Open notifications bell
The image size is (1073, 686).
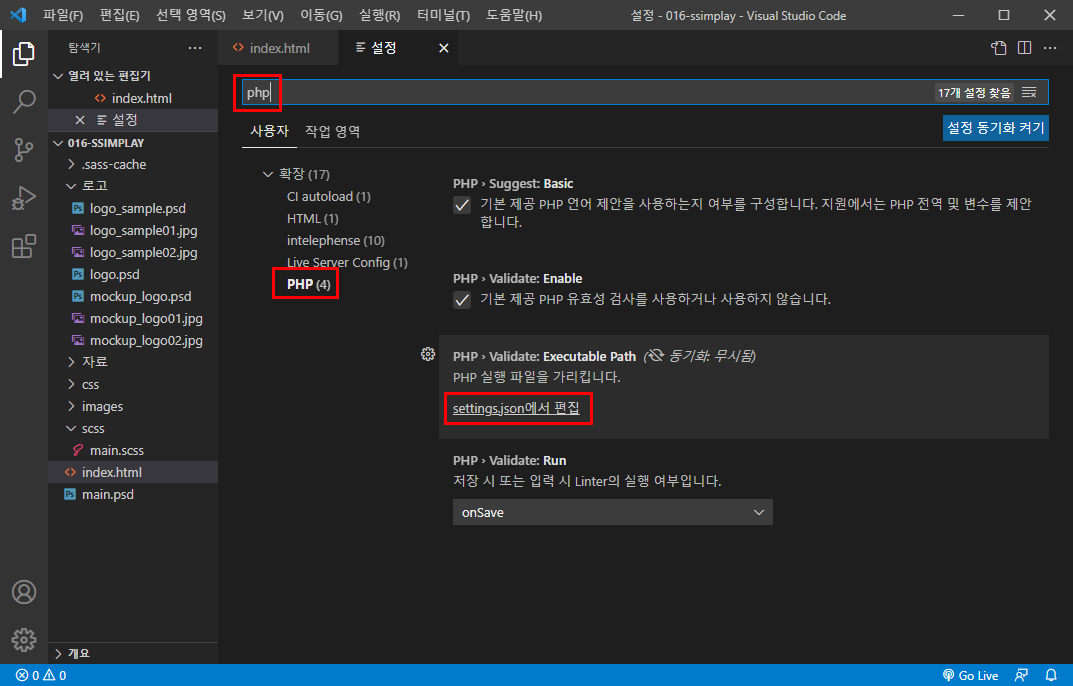click(x=1051, y=676)
